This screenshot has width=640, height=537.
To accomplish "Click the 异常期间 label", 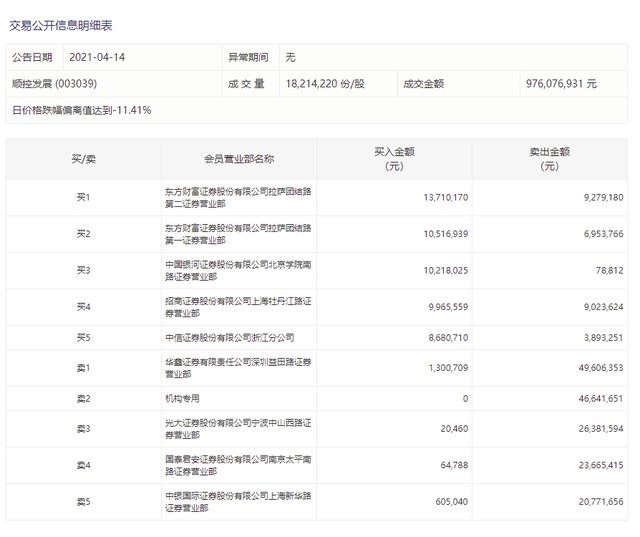I will point(248,57).
